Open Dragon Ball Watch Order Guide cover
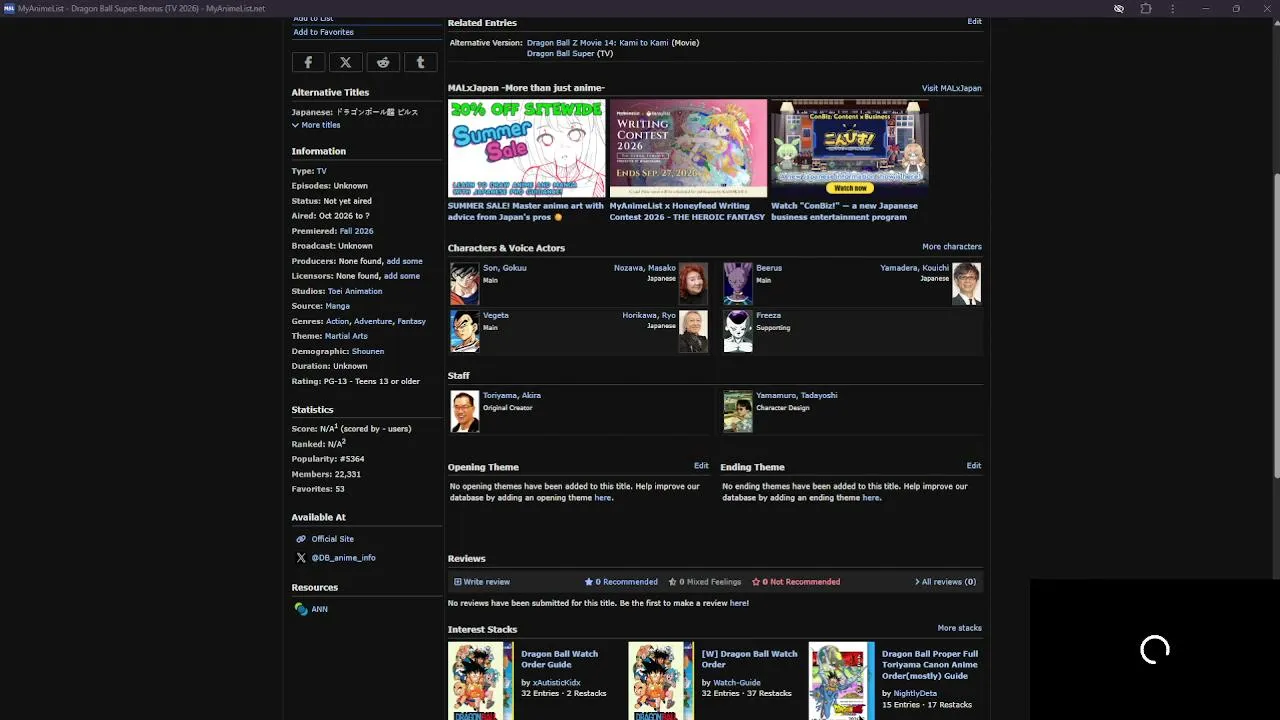 [x=480, y=681]
